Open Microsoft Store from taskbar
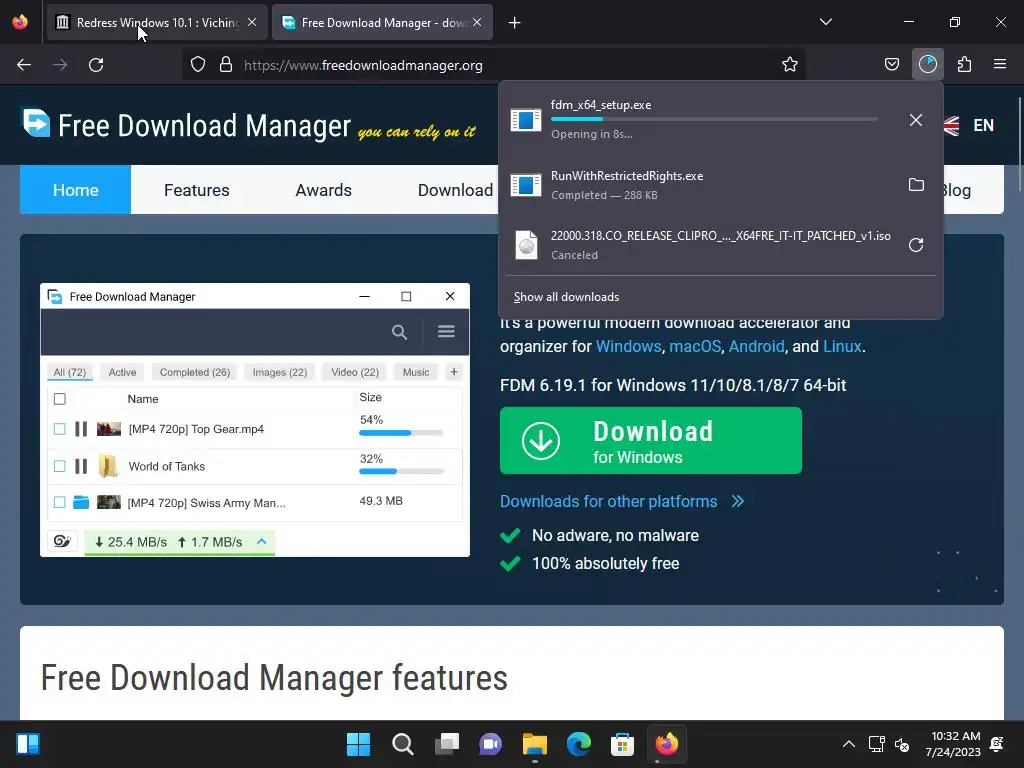 coord(622,744)
